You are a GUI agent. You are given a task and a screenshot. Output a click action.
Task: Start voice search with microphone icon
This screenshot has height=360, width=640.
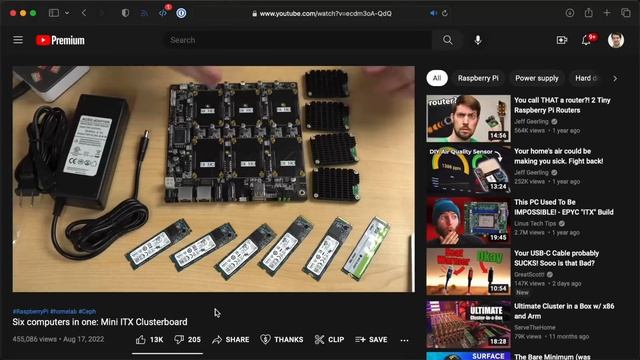pyautogui.click(x=478, y=40)
